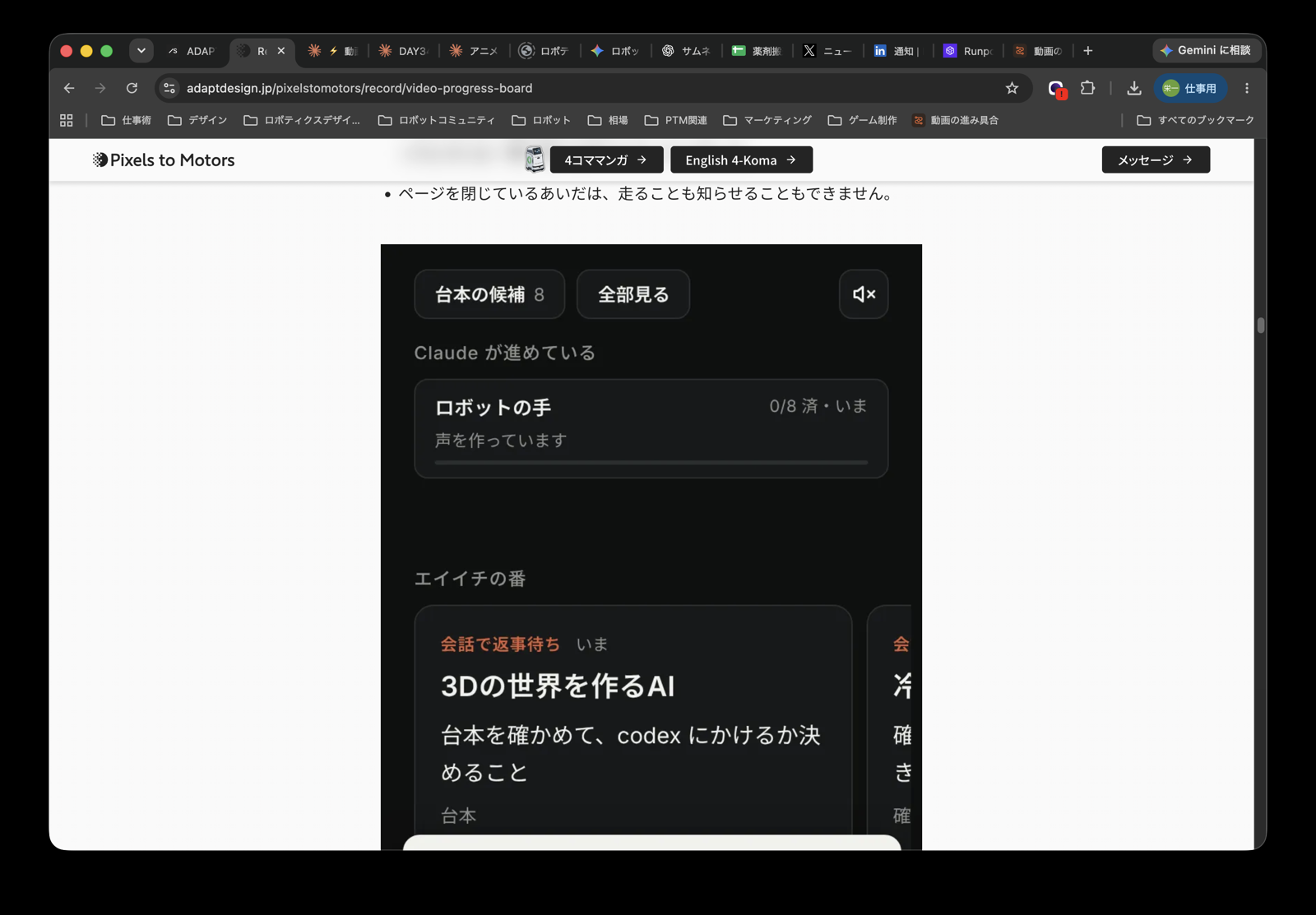1316x915 pixels.
Task: Open the すべてのブックマーク folder
Action: pyautogui.click(x=1195, y=120)
